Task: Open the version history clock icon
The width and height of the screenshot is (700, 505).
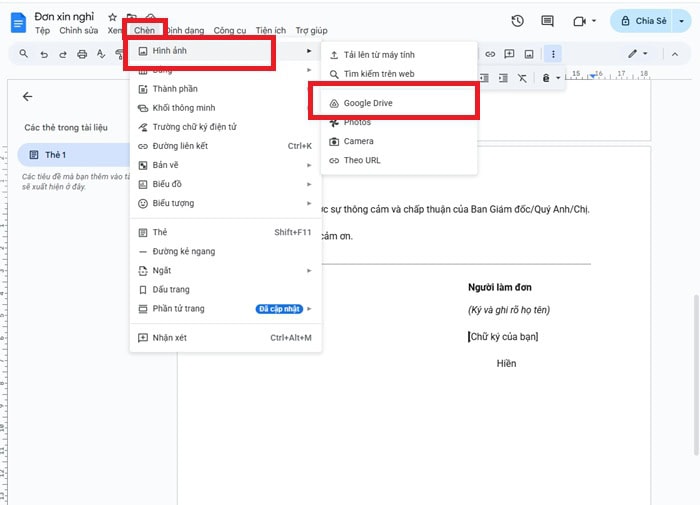Action: 517,21
